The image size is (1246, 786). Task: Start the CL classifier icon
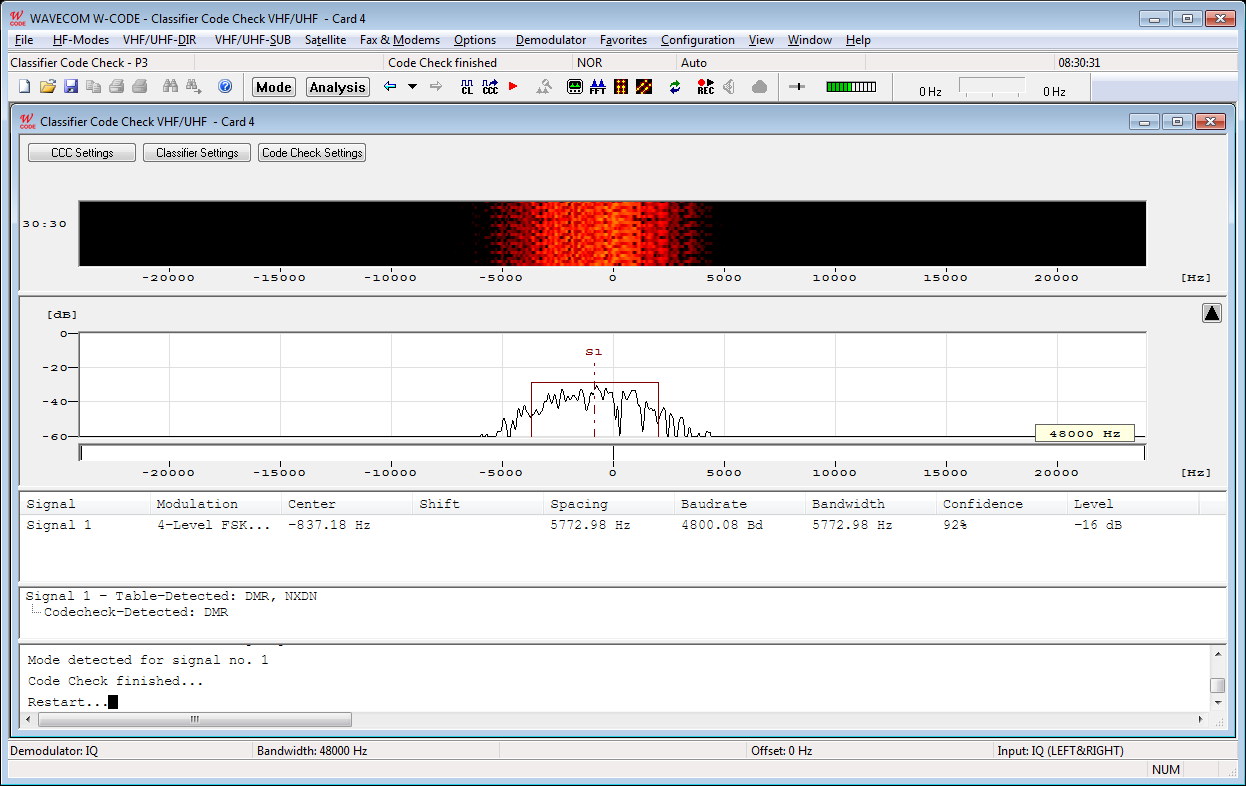coord(467,87)
